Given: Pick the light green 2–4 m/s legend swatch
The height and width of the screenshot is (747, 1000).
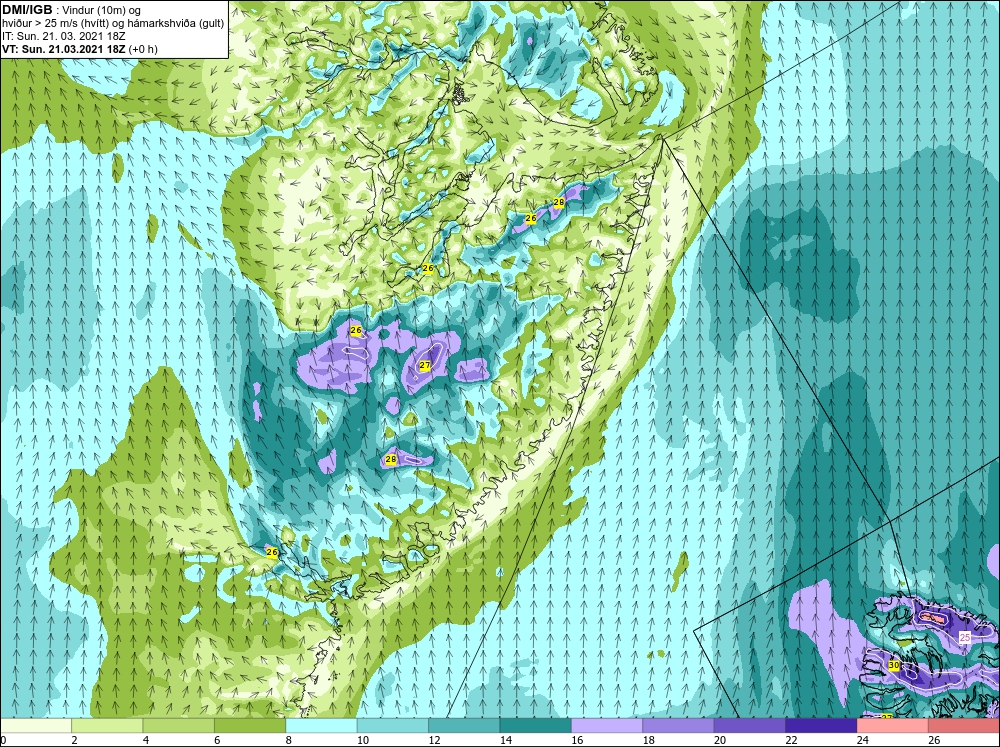Looking at the screenshot, I should click(107, 725).
